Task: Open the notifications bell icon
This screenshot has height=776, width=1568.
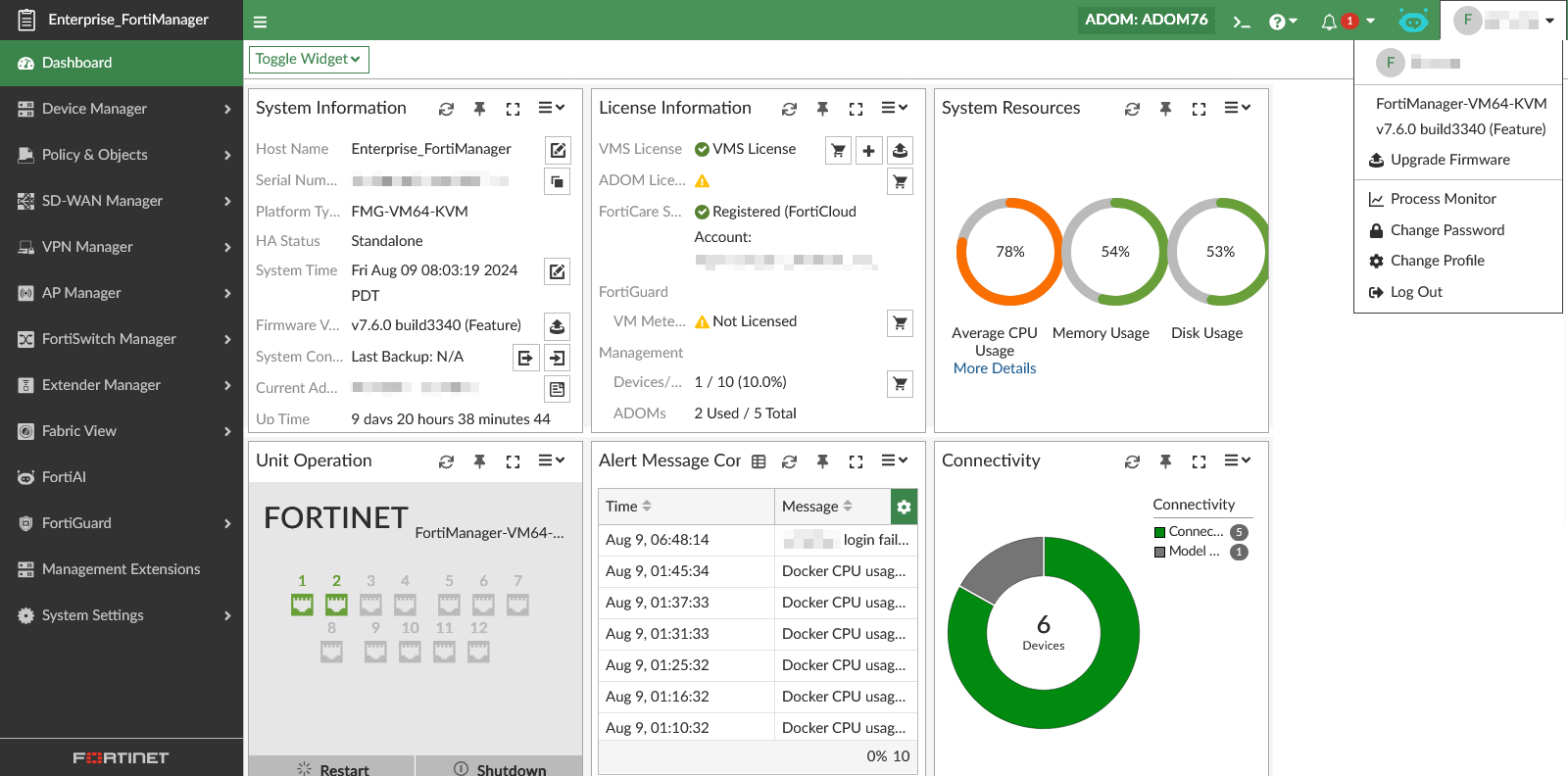Action: click(x=1329, y=22)
